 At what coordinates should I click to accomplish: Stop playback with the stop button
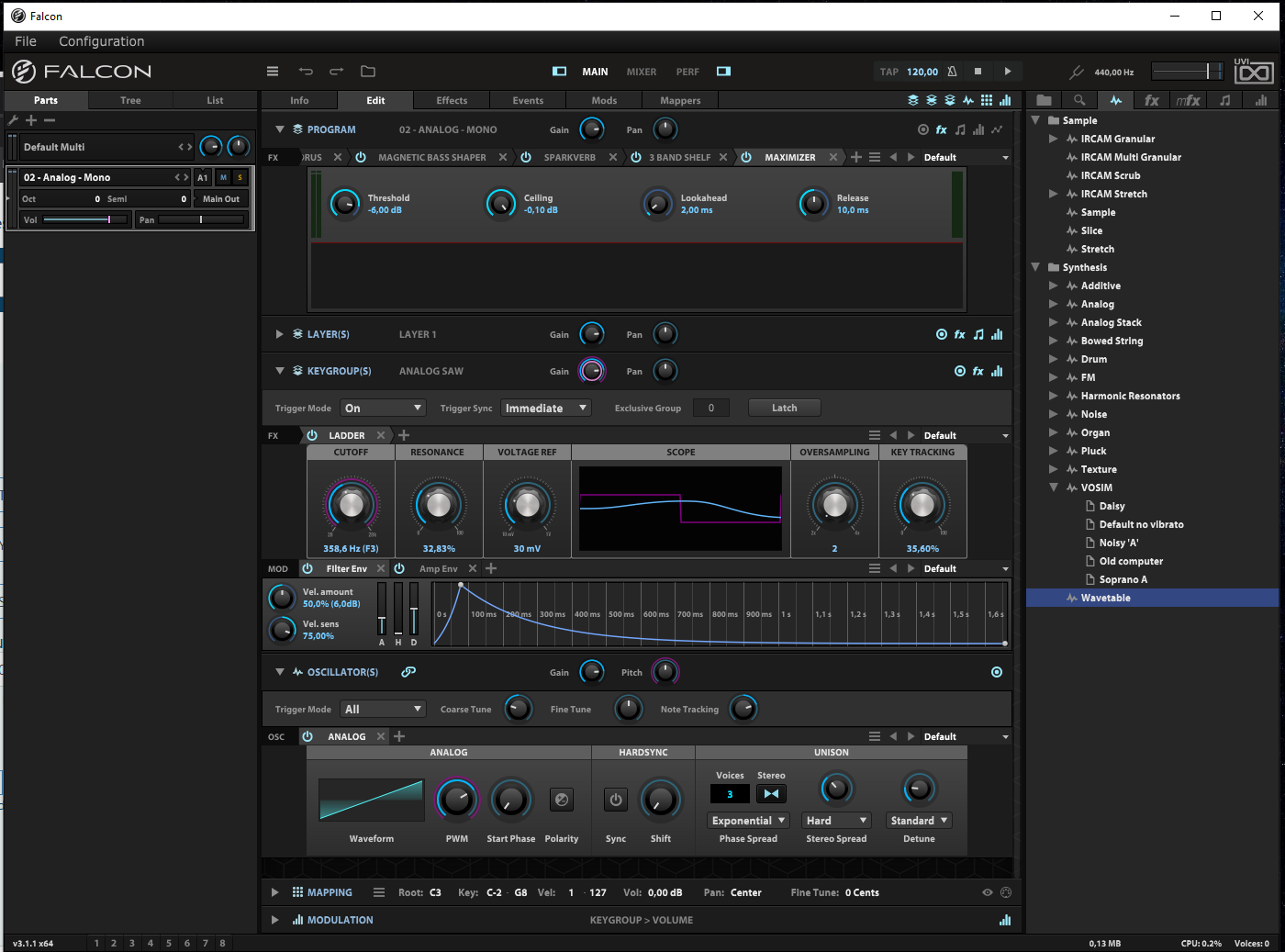pyautogui.click(x=978, y=72)
